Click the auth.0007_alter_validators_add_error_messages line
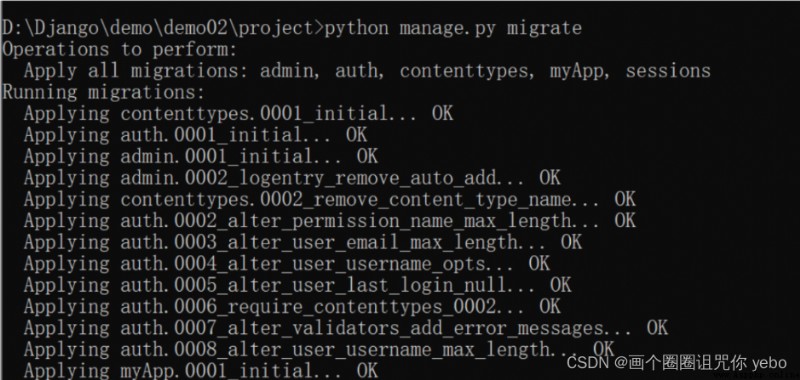 (x=345, y=328)
